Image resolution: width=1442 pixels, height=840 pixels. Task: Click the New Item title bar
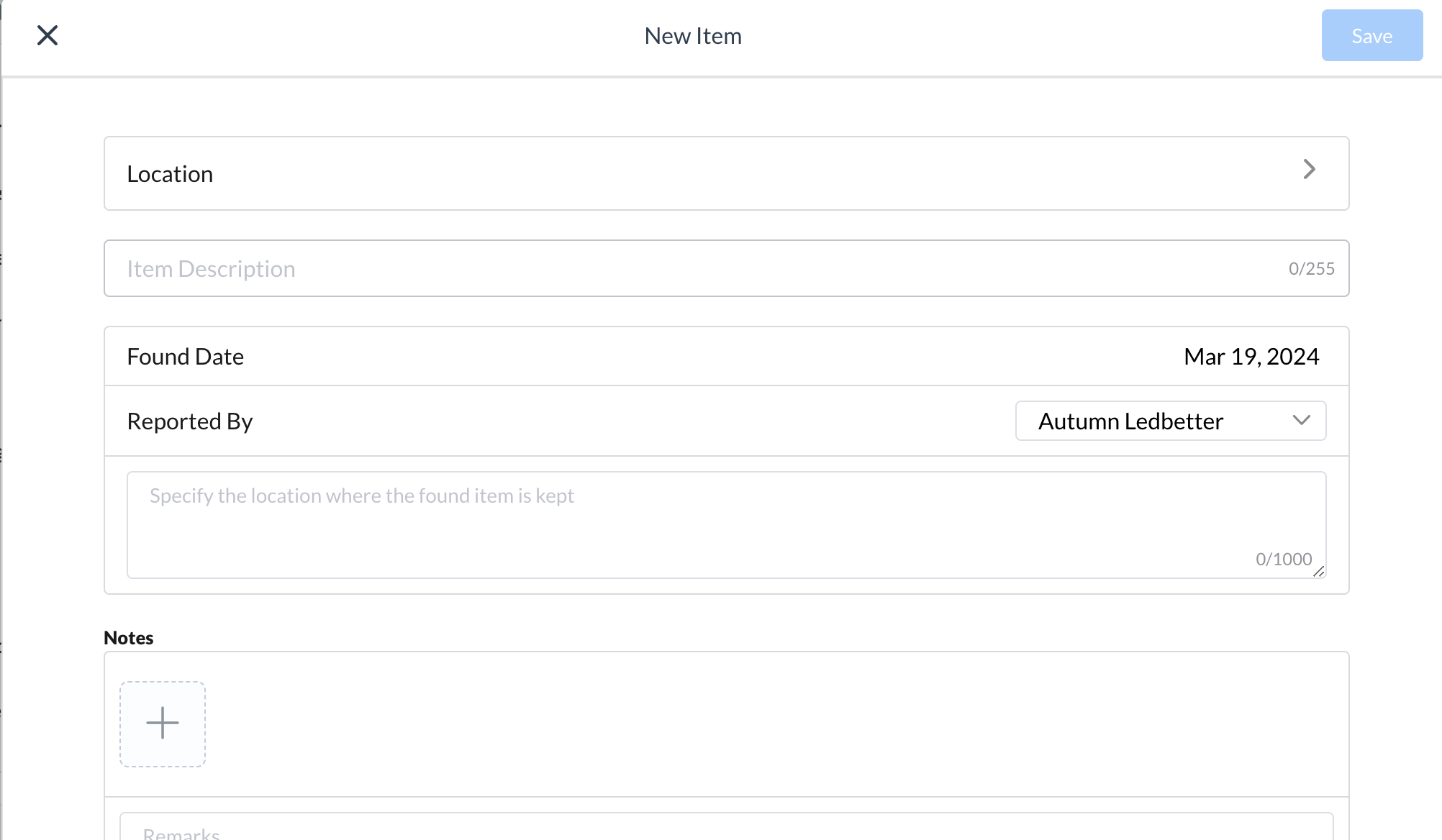tap(692, 35)
